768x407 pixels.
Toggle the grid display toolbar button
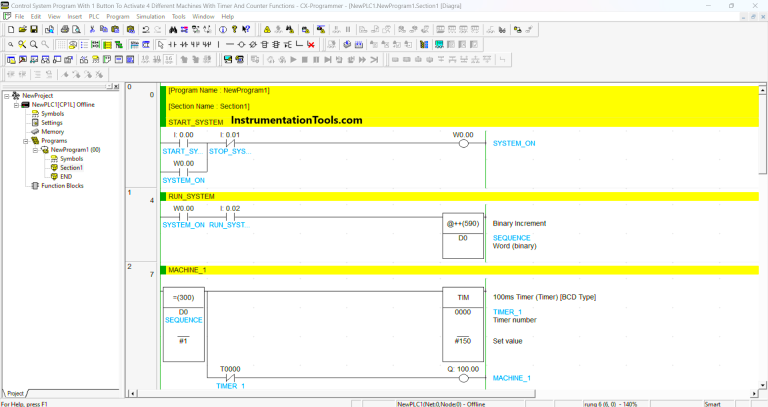coord(61,45)
